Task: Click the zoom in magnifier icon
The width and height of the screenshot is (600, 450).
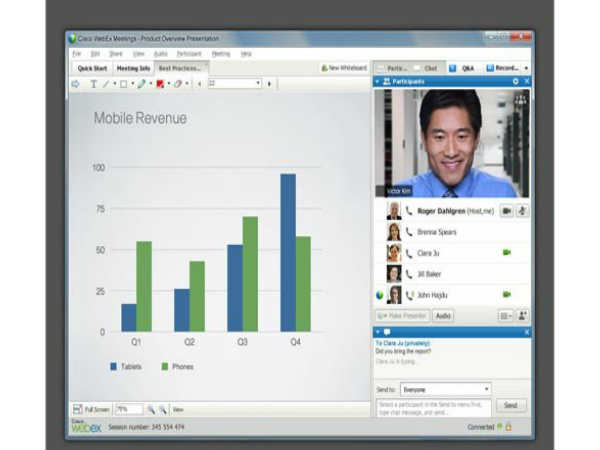Action: pyautogui.click(x=152, y=410)
